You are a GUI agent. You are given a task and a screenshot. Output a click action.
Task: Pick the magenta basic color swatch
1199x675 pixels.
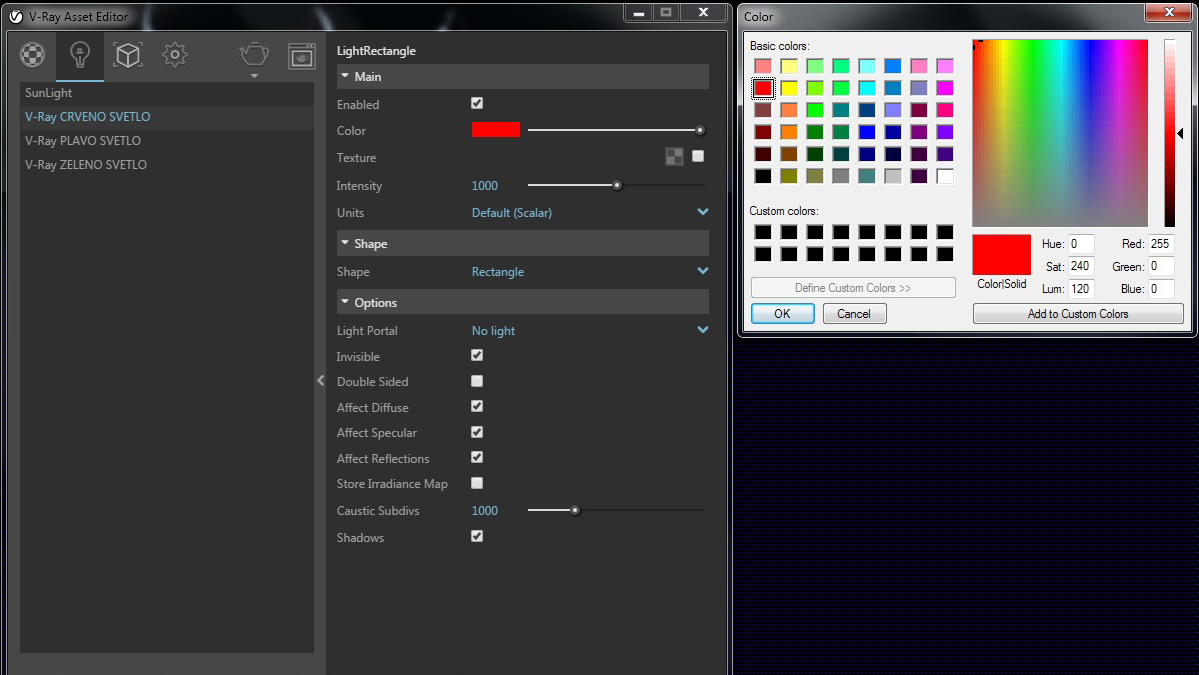click(x=945, y=88)
